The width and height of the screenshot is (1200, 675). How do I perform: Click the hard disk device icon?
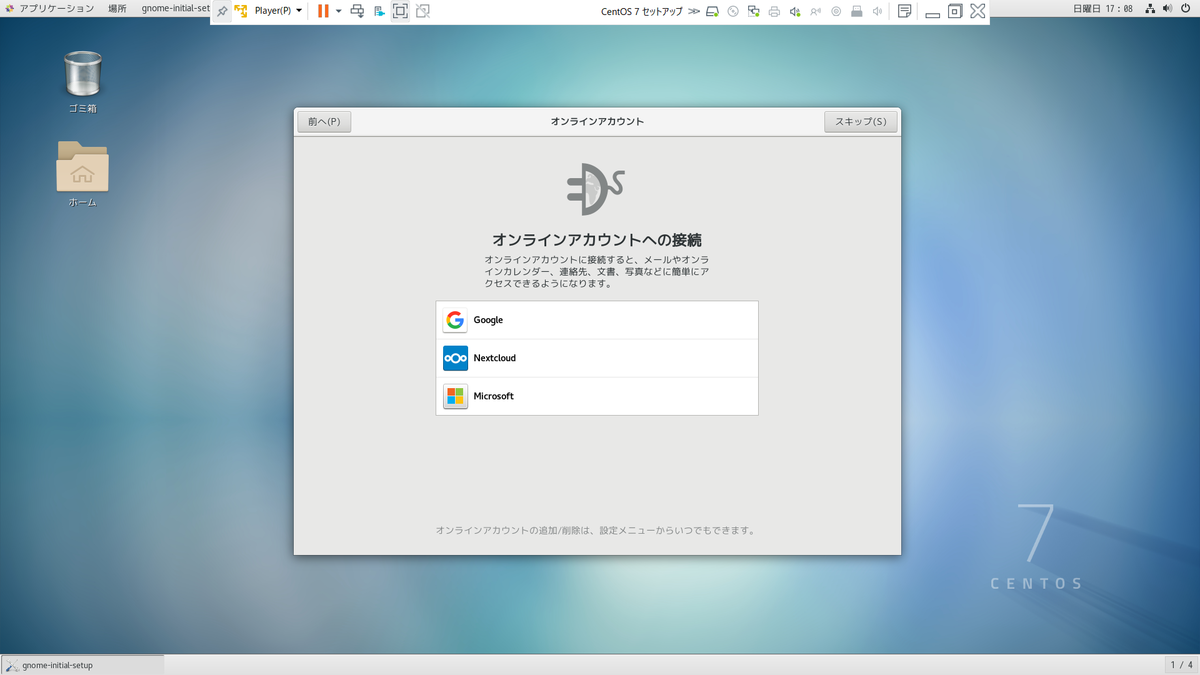pos(712,11)
